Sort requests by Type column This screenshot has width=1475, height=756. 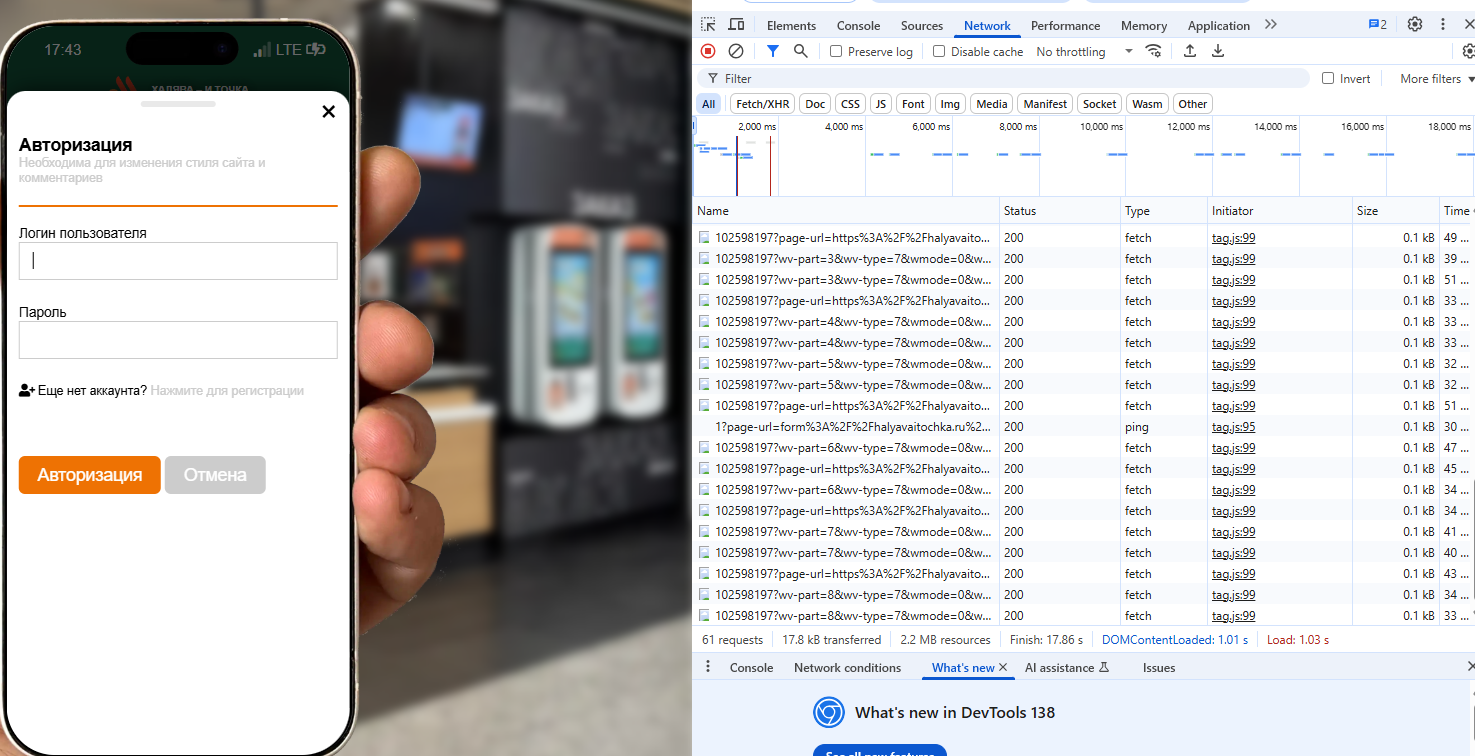pos(1164,211)
